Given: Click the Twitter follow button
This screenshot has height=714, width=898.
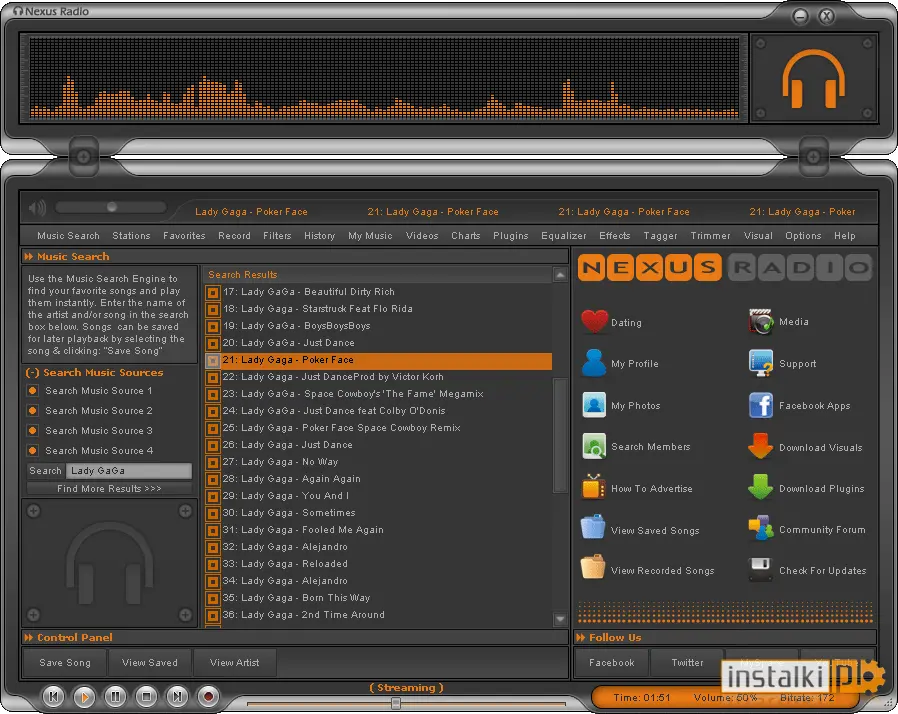Looking at the screenshot, I should tap(687, 662).
